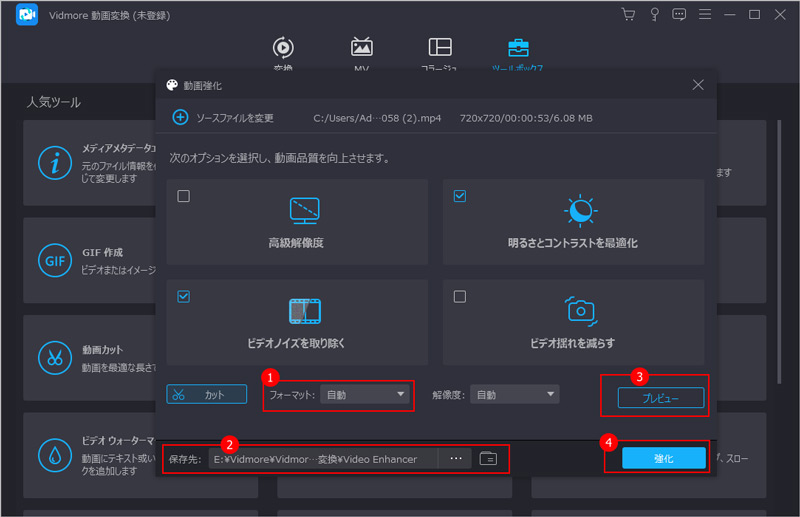800x517 pixels.
Task: Switch to the Toolbox tab
Action: point(517,53)
